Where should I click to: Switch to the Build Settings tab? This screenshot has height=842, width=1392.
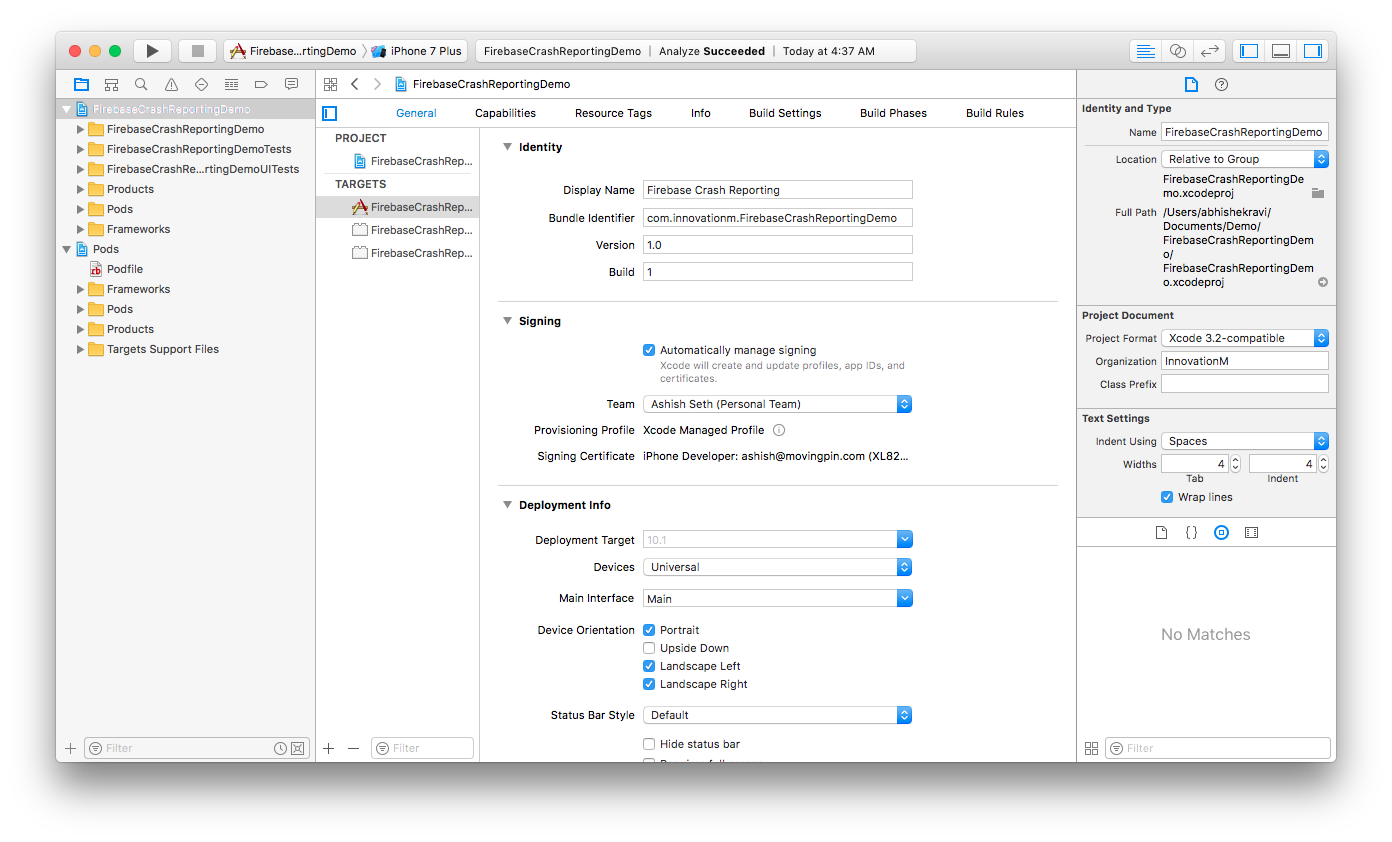[785, 113]
